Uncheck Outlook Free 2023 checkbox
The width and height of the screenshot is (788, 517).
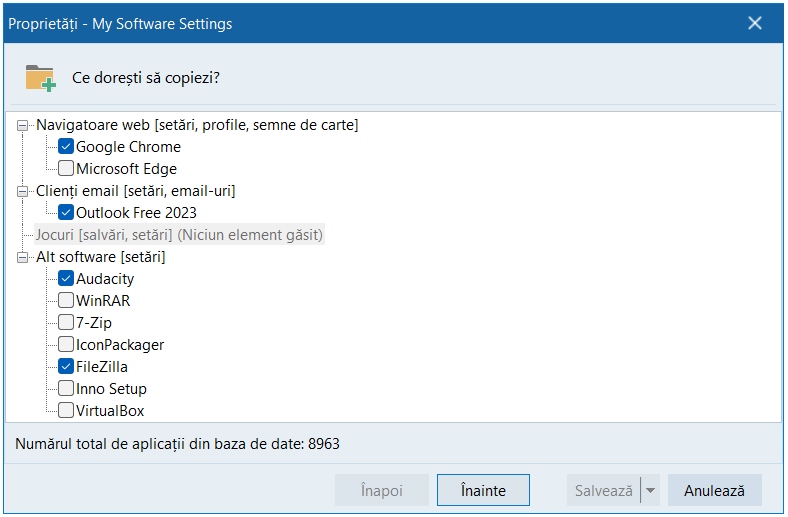click(x=66, y=213)
